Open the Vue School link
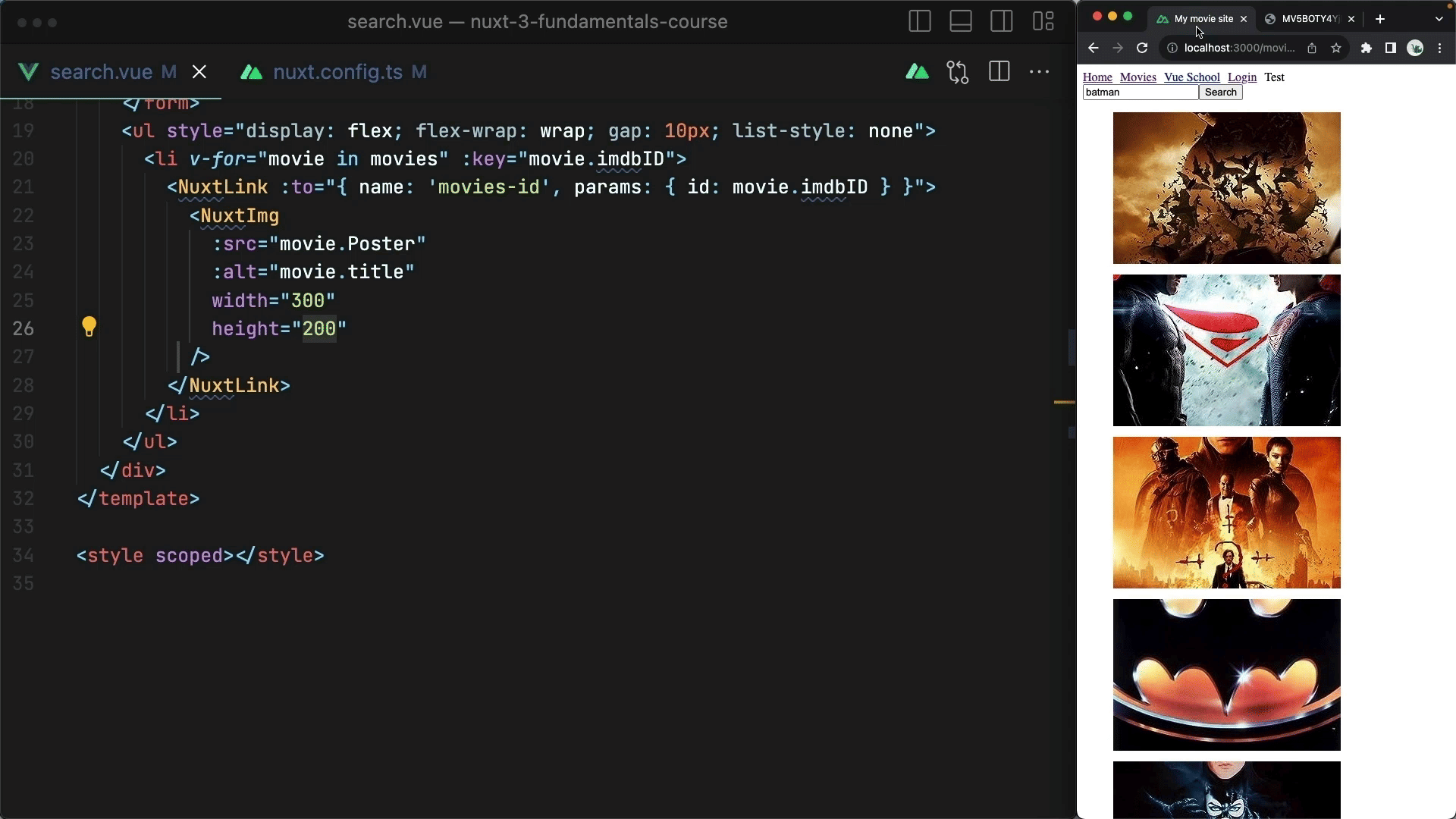This screenshot has height=819, width=1456. point(1192,77)
